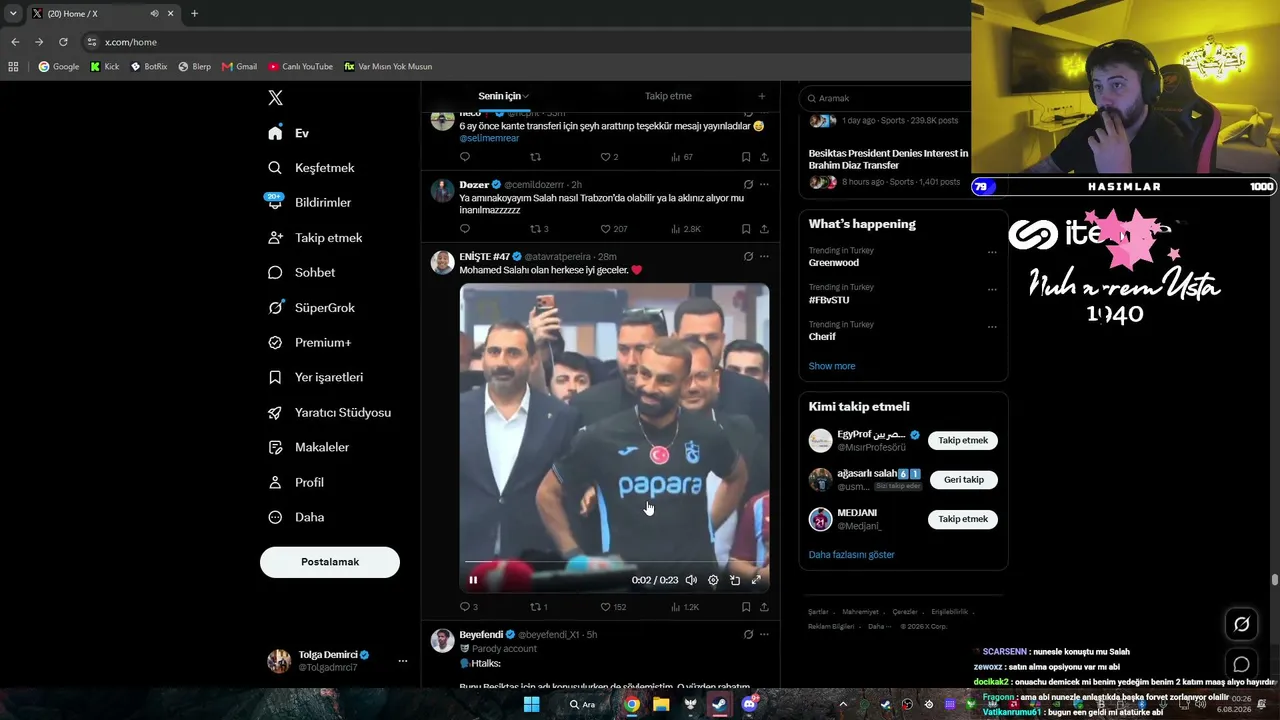This screenshot has height=720, width=1280.
Task: Open more options for #FBvSTU trend
Action: click(992, 289)
